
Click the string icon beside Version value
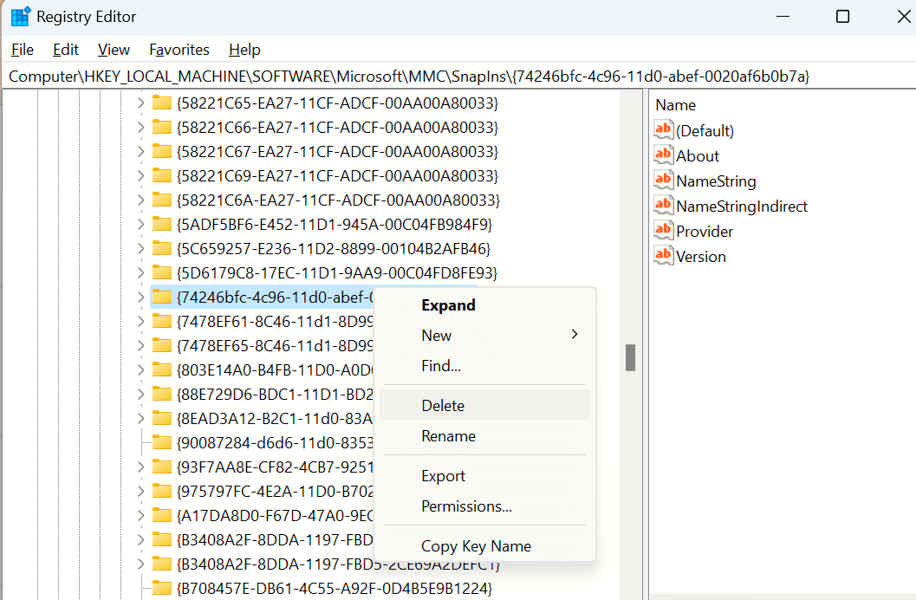tap(663, 256)
